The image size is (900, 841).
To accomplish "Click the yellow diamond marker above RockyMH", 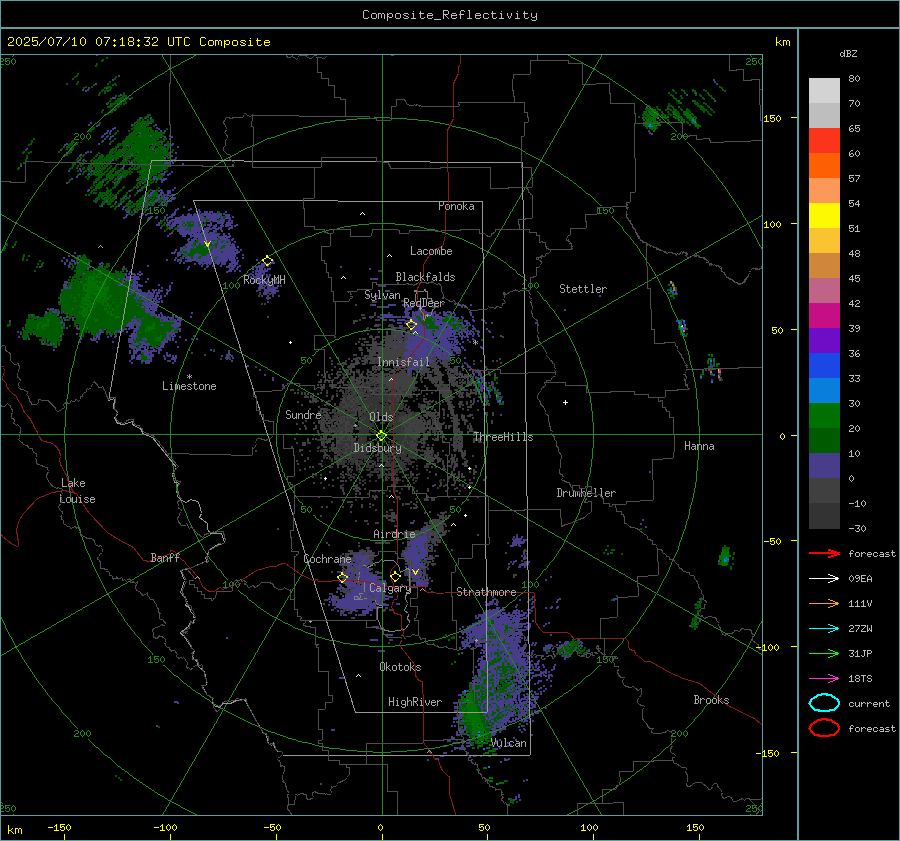I will click(267, 261).
